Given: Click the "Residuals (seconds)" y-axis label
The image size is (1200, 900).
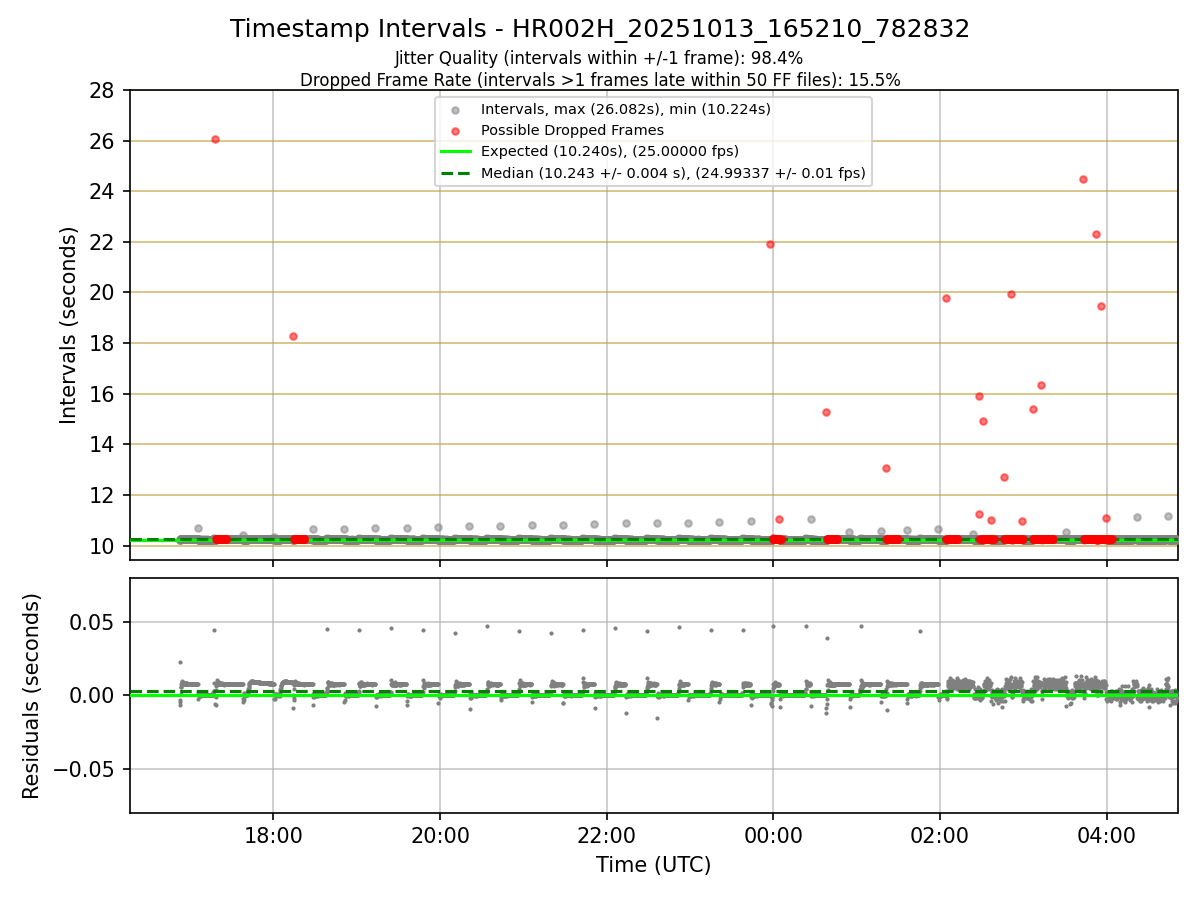Looking at the screenshot, I should (31, 696).
